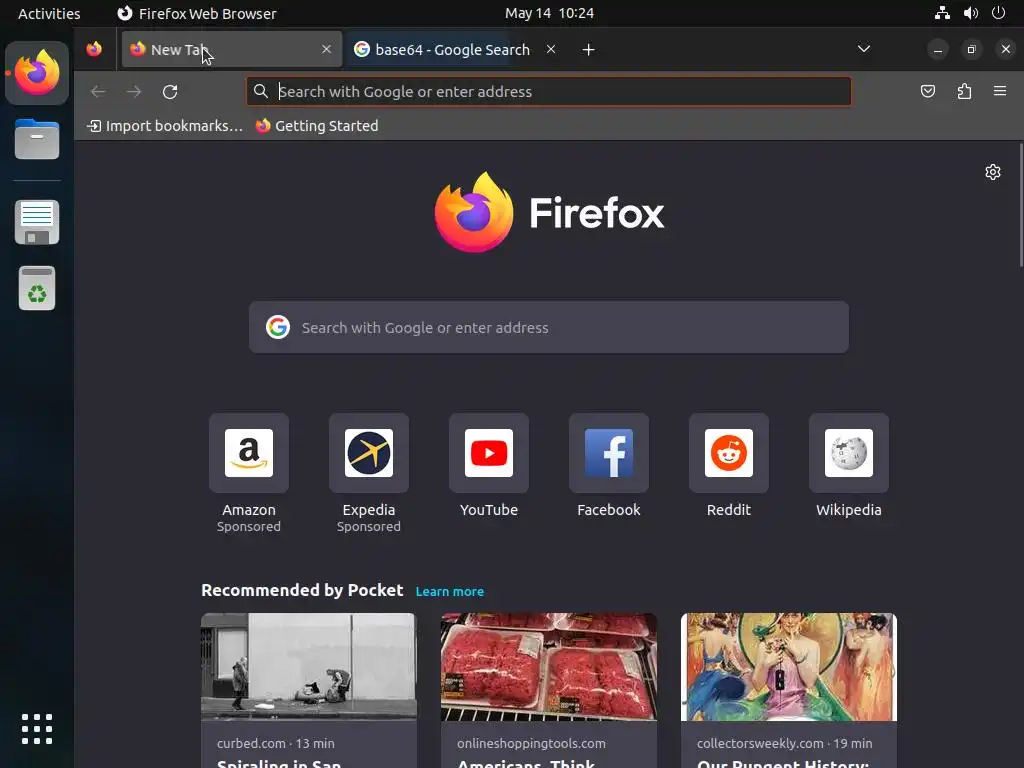
Task: Open Firefox Web Browser app menu
Action: coord(197,13)
